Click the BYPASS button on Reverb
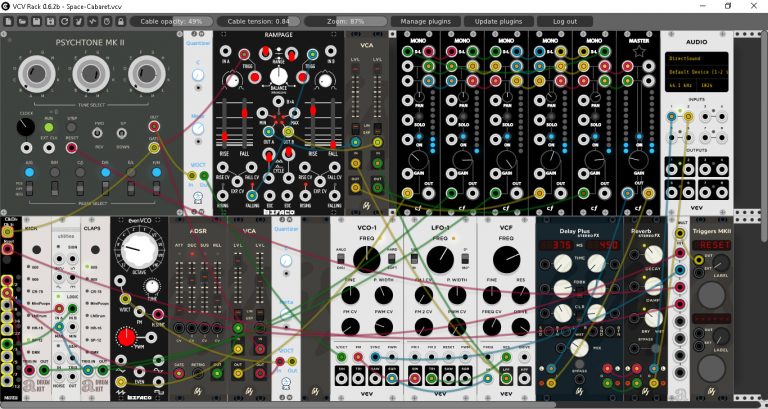The image size is (768, 409). (x=654, y=348)
